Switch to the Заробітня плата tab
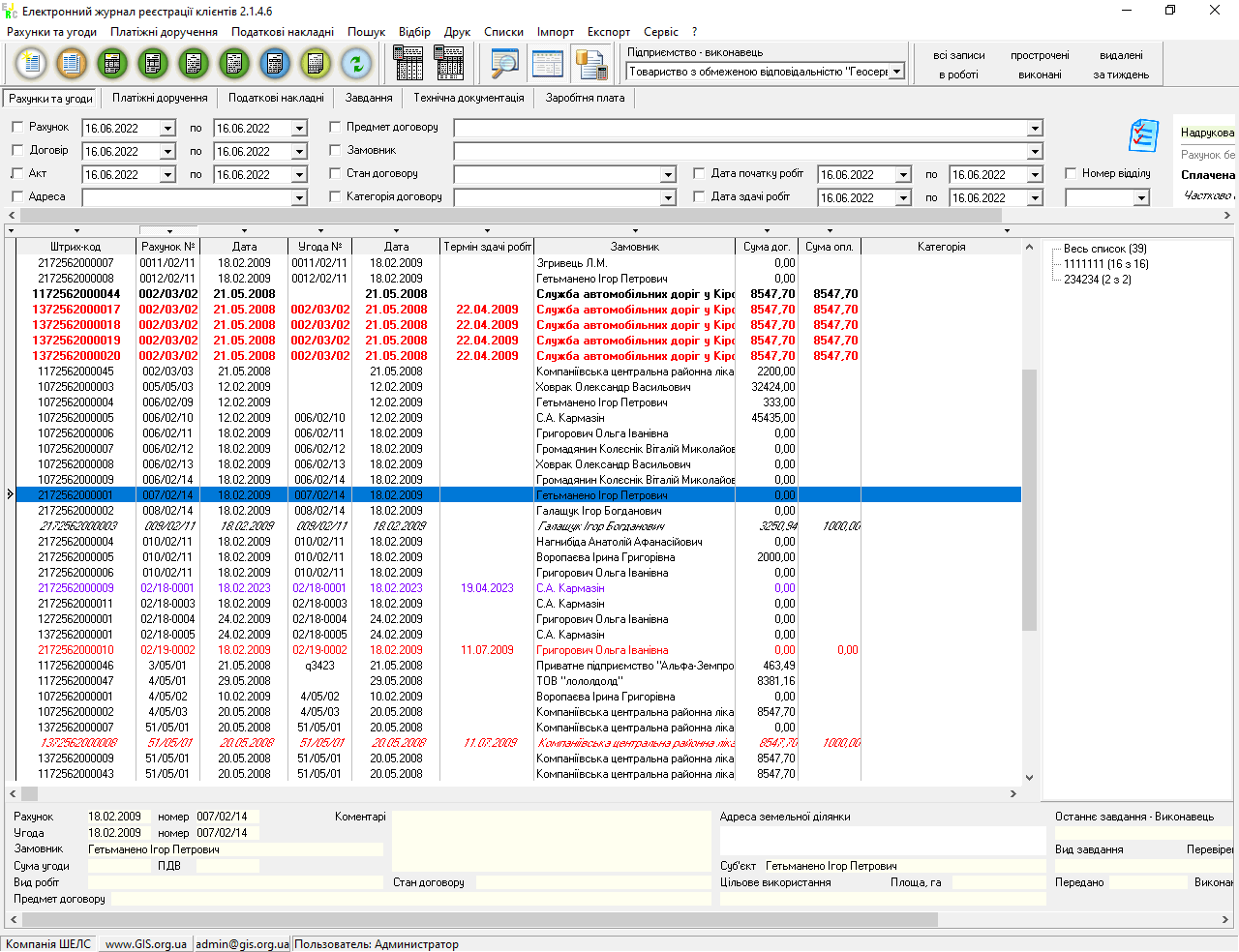 (585, 98)
